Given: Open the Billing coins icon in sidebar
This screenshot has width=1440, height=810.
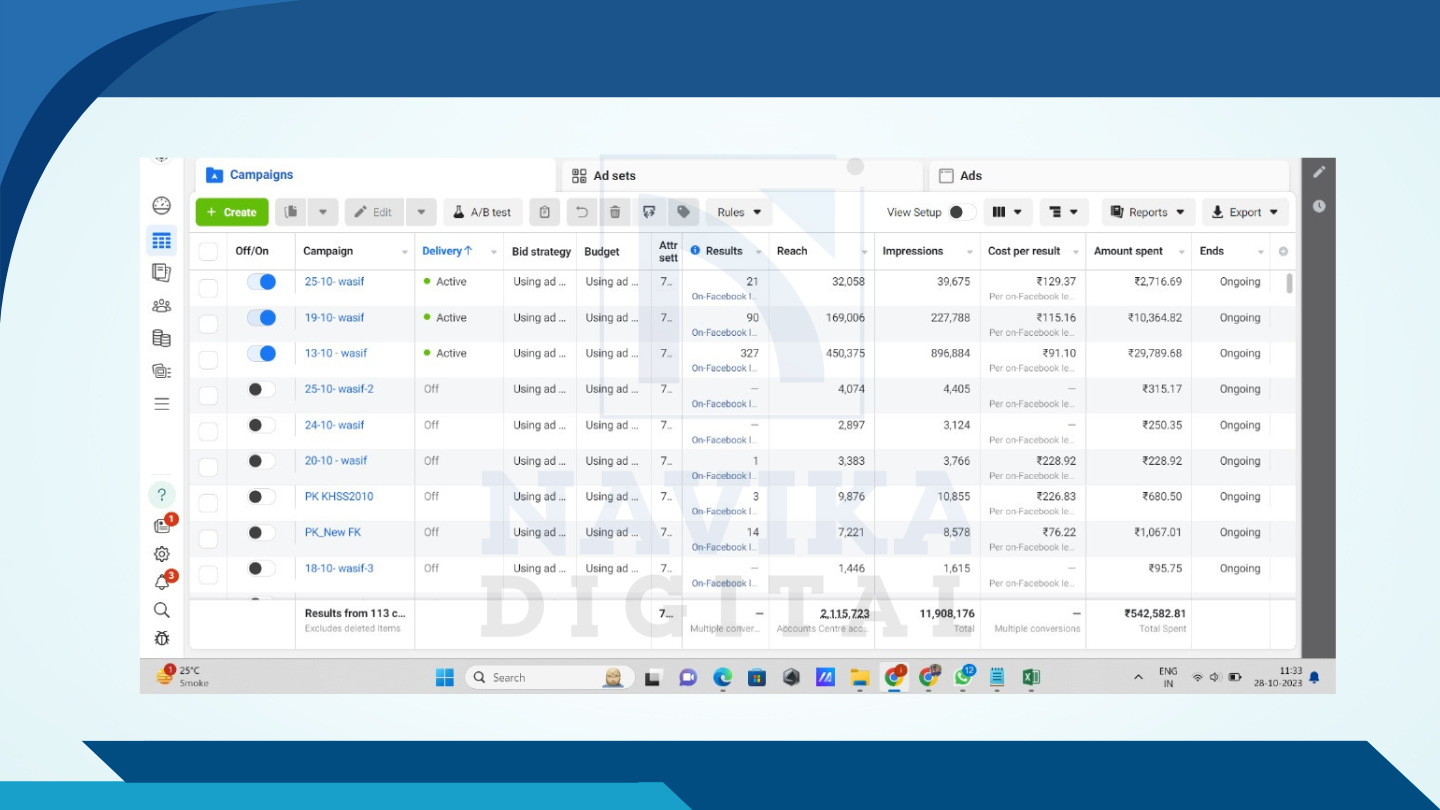Looking at the screenshot, I should pos(161,339).
